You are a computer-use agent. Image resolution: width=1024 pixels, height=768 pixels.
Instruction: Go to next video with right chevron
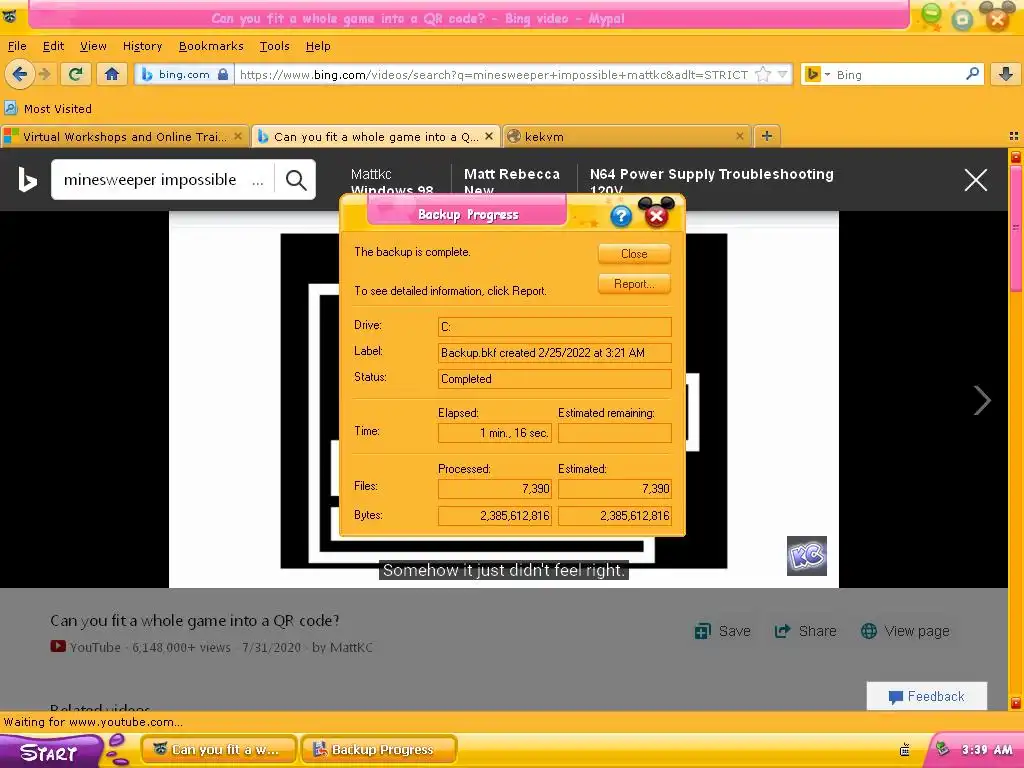click(982, 400)
